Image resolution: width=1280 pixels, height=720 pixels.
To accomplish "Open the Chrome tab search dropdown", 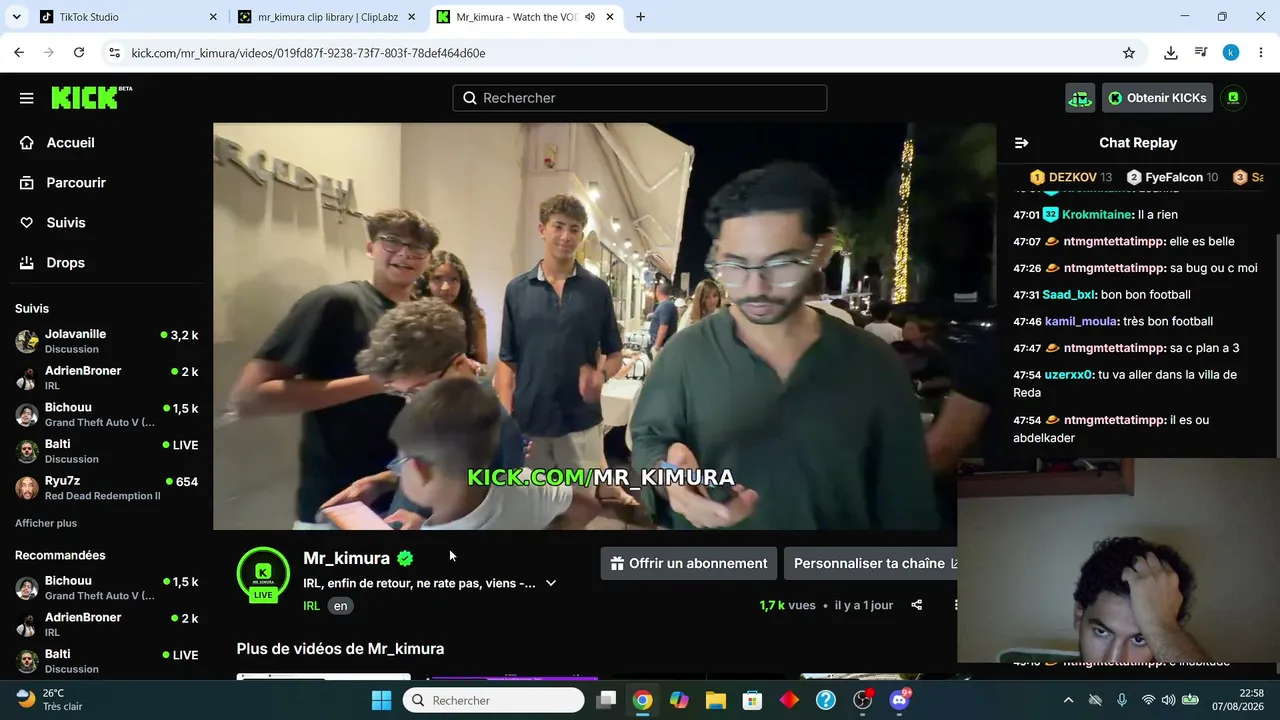I will pyautogui.click(x=16, y=17).
